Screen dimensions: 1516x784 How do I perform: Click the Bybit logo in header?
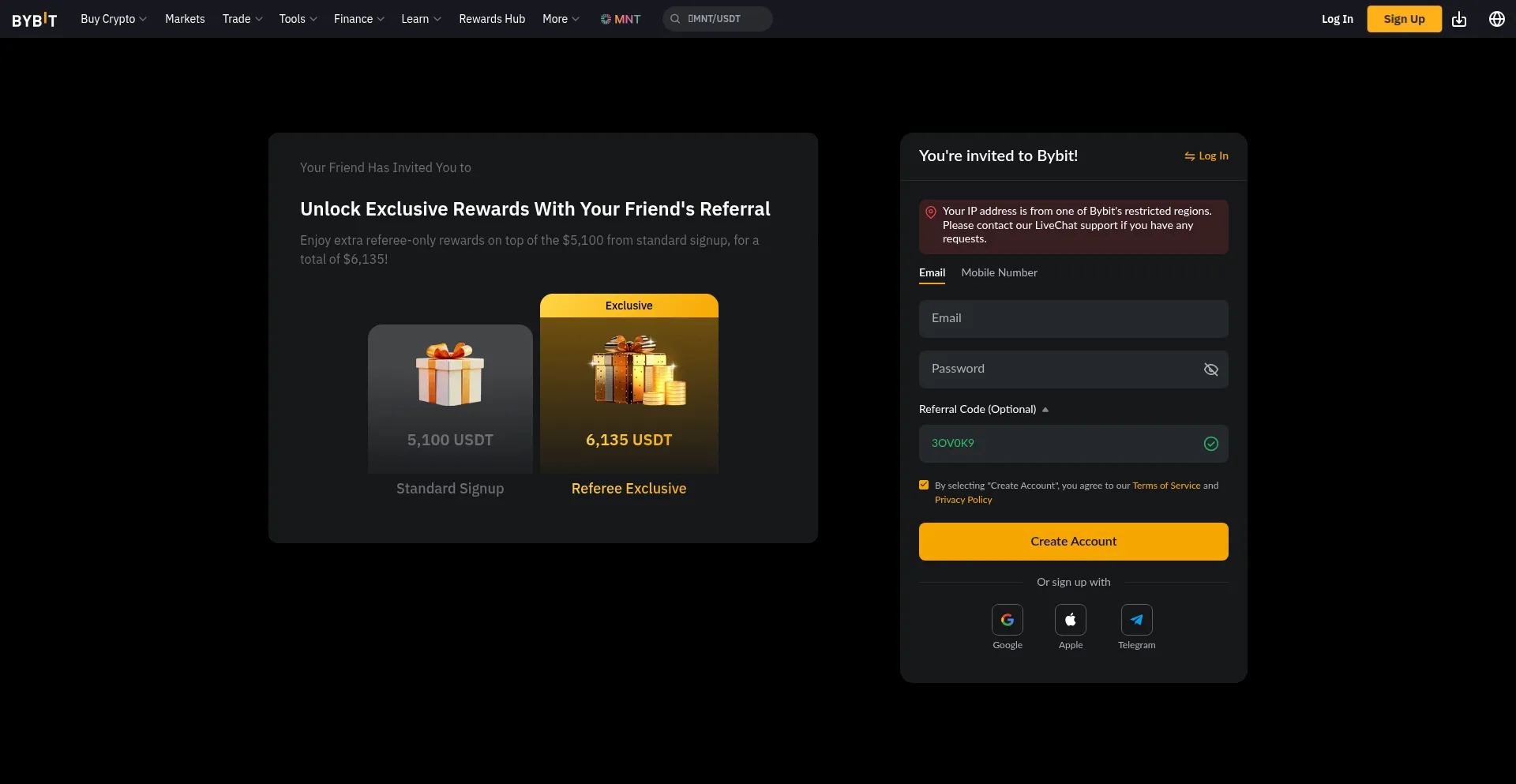(x=35, y=19)
